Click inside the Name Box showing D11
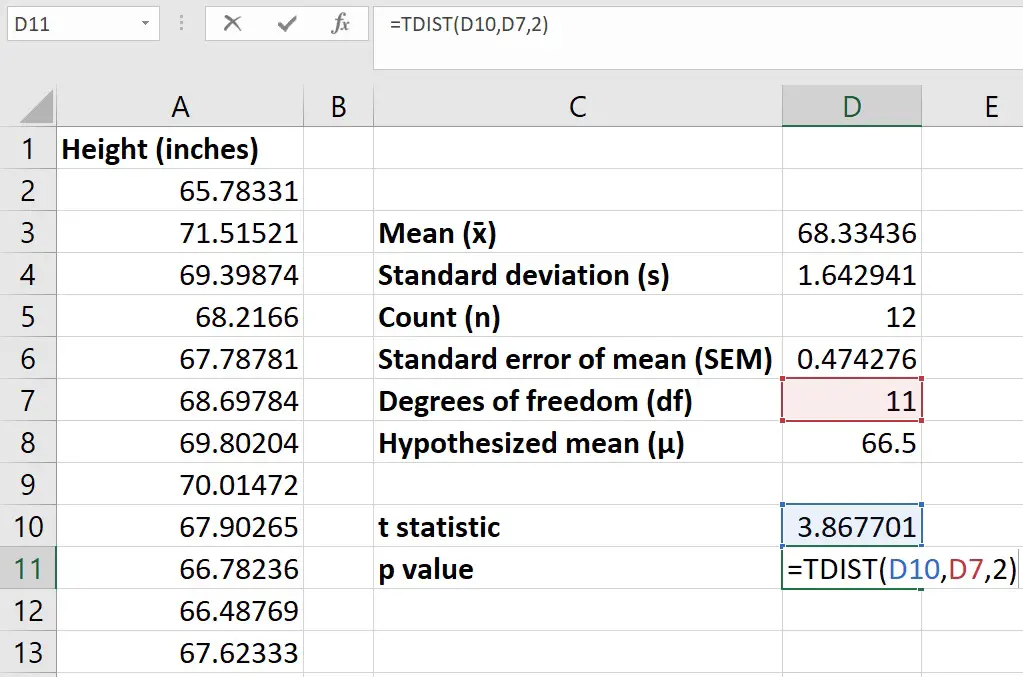Screen dimensions: 1023x677 point(70,24)
